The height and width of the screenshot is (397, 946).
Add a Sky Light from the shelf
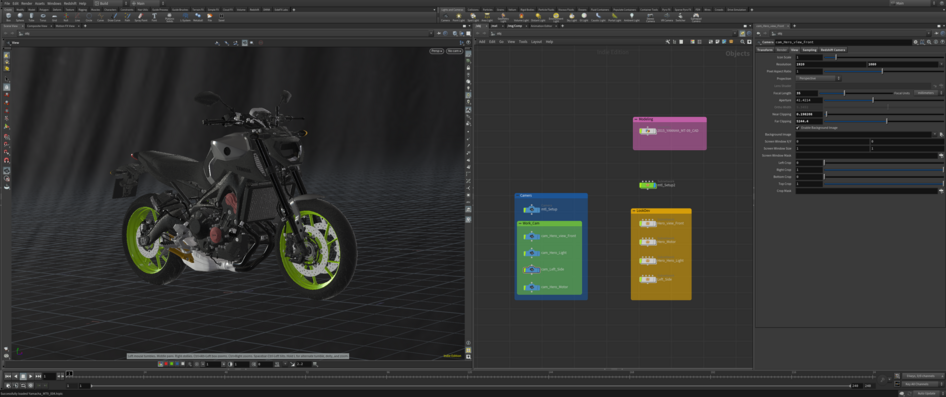coord(572,17)
